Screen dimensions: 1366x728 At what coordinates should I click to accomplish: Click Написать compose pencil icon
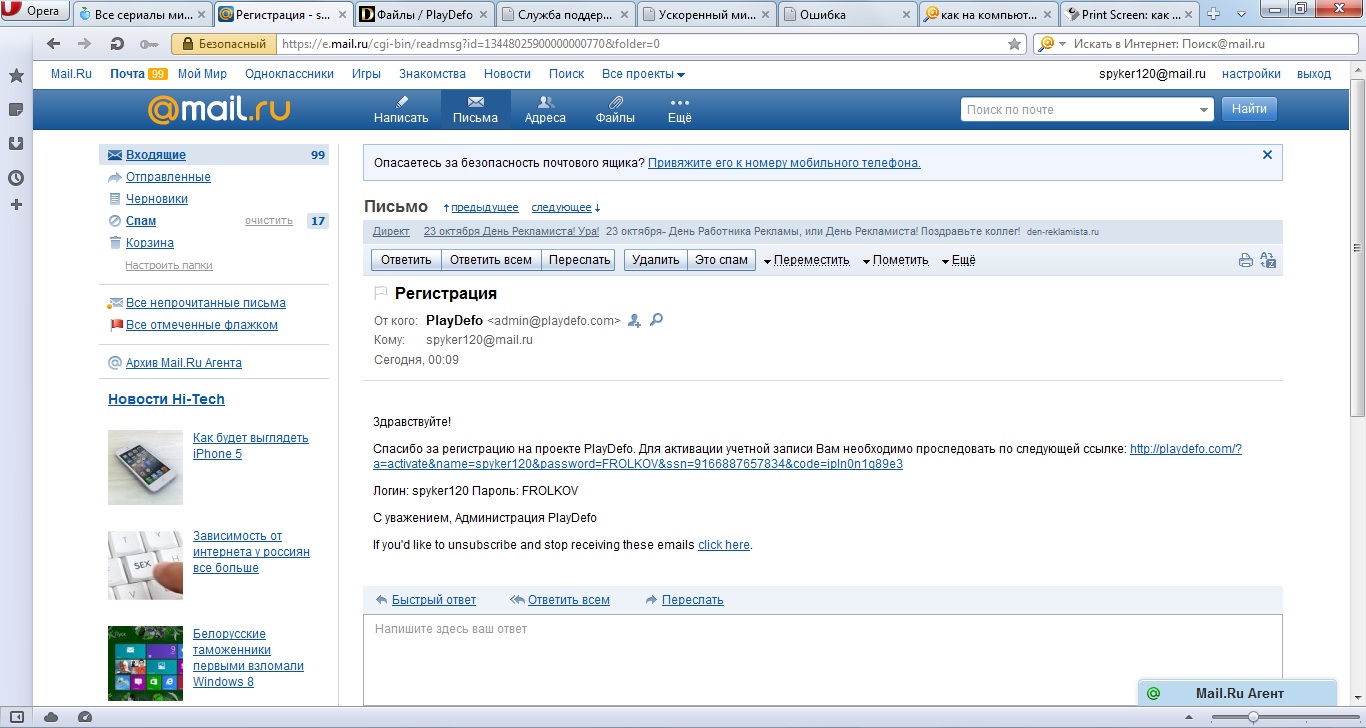click(401, 109)
